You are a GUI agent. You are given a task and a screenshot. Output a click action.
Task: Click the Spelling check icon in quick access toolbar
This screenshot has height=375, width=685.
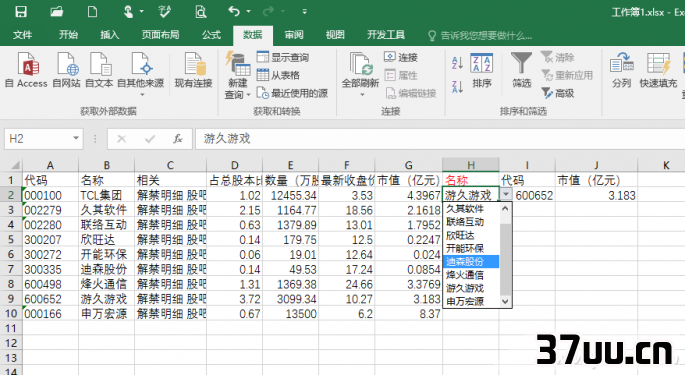[x=165, y=12]
